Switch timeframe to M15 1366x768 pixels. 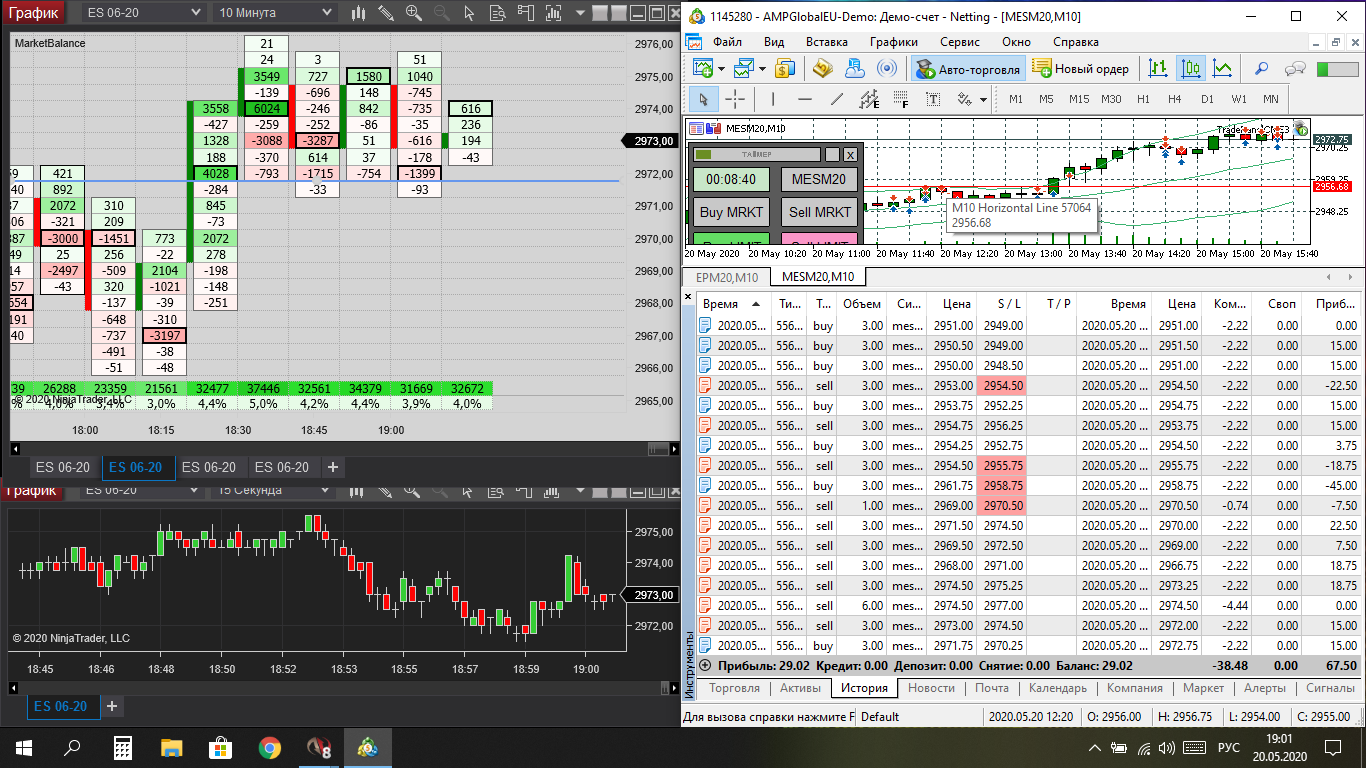1078,99
